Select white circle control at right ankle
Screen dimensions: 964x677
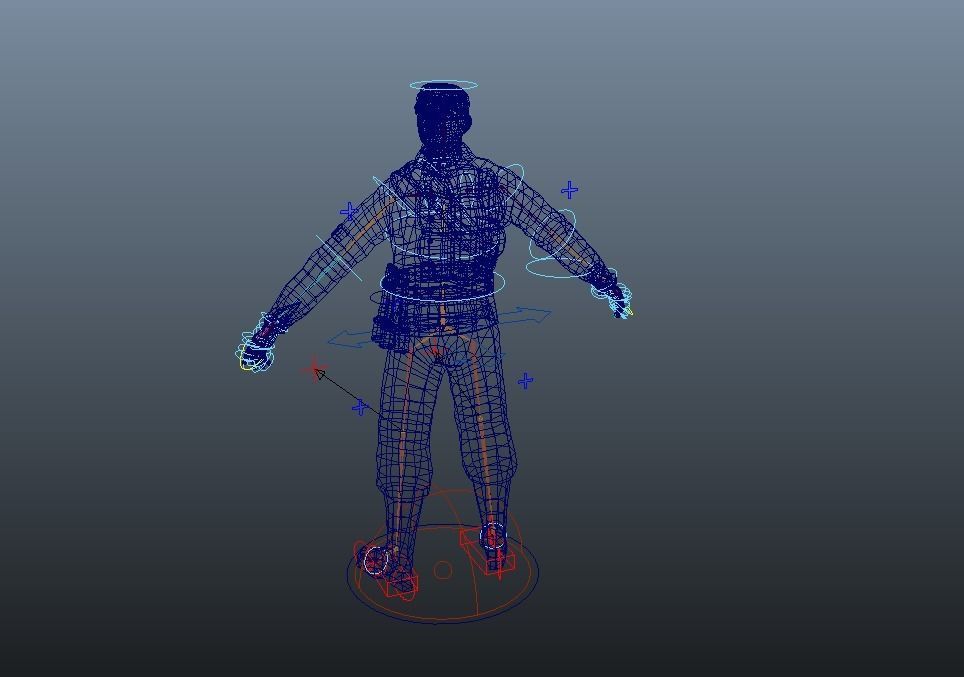493,536
